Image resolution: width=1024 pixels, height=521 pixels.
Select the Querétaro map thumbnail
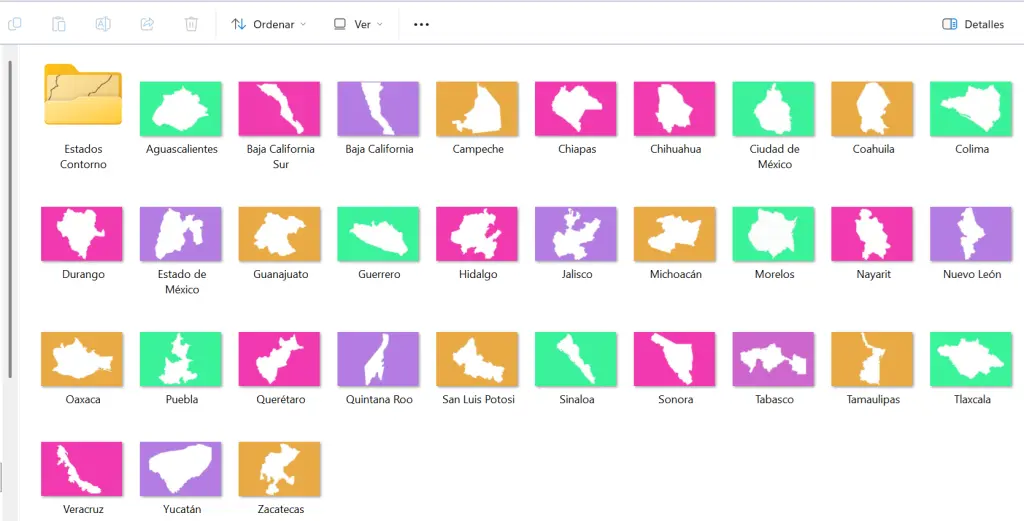click(x=280, y=359)
